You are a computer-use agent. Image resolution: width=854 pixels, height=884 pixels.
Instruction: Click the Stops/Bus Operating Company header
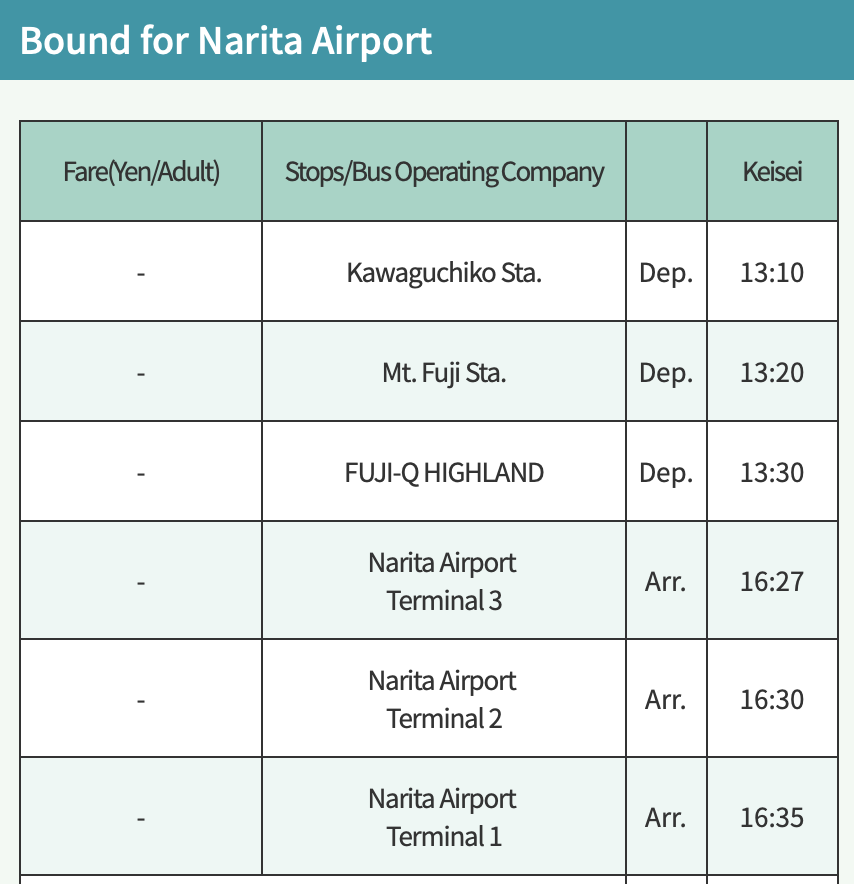tap(444, 172)
